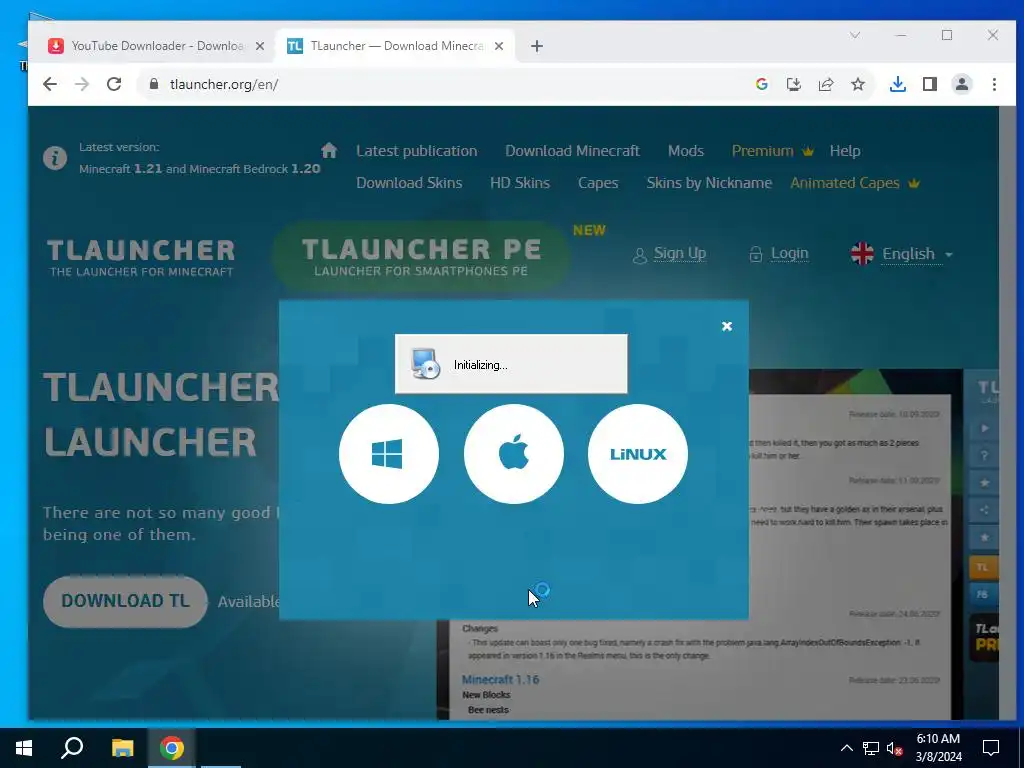
Task: Show hidden system tray icons
Action: click(x=846, y=748)
